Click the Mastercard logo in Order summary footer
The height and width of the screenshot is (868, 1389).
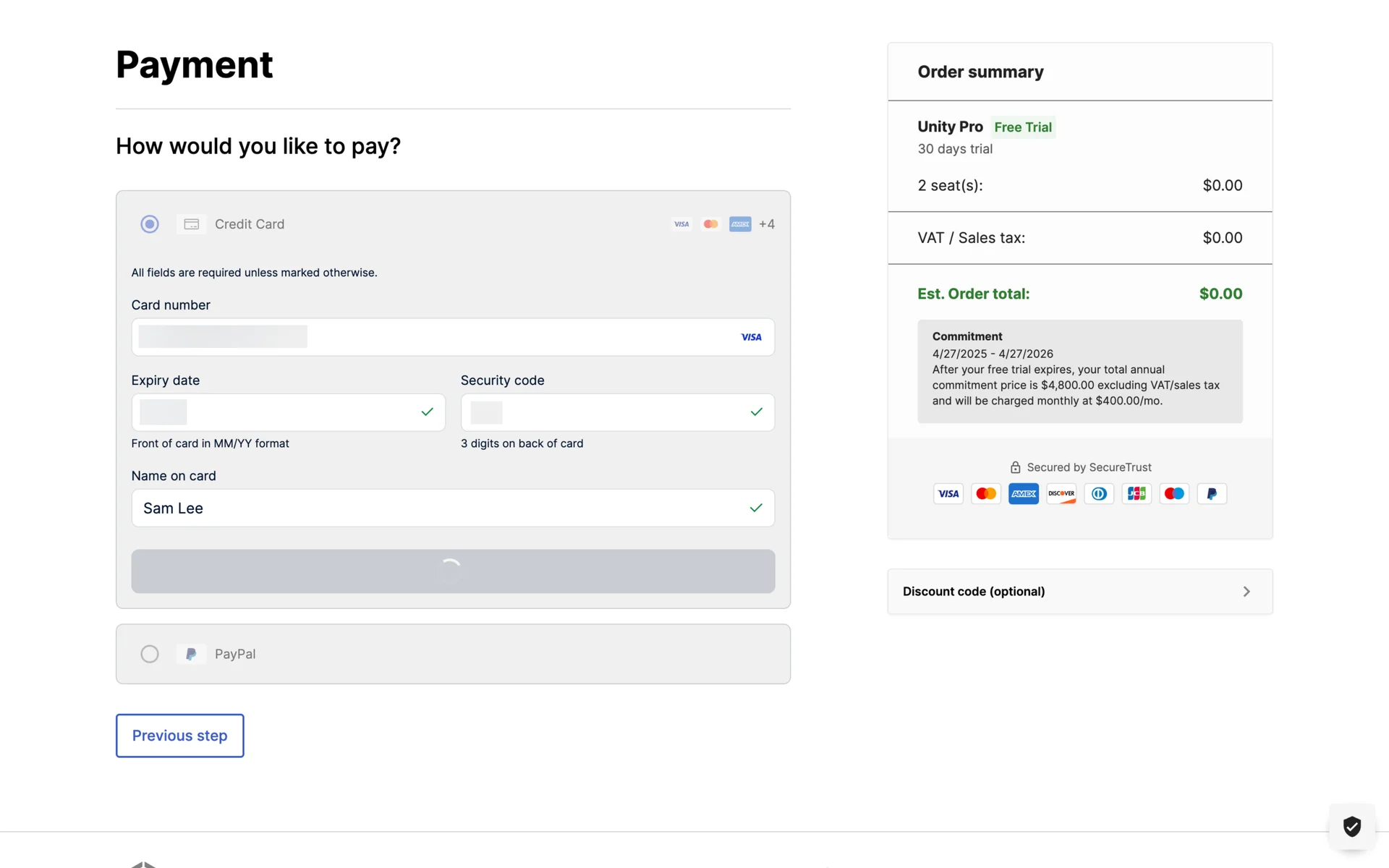point(985,494)
